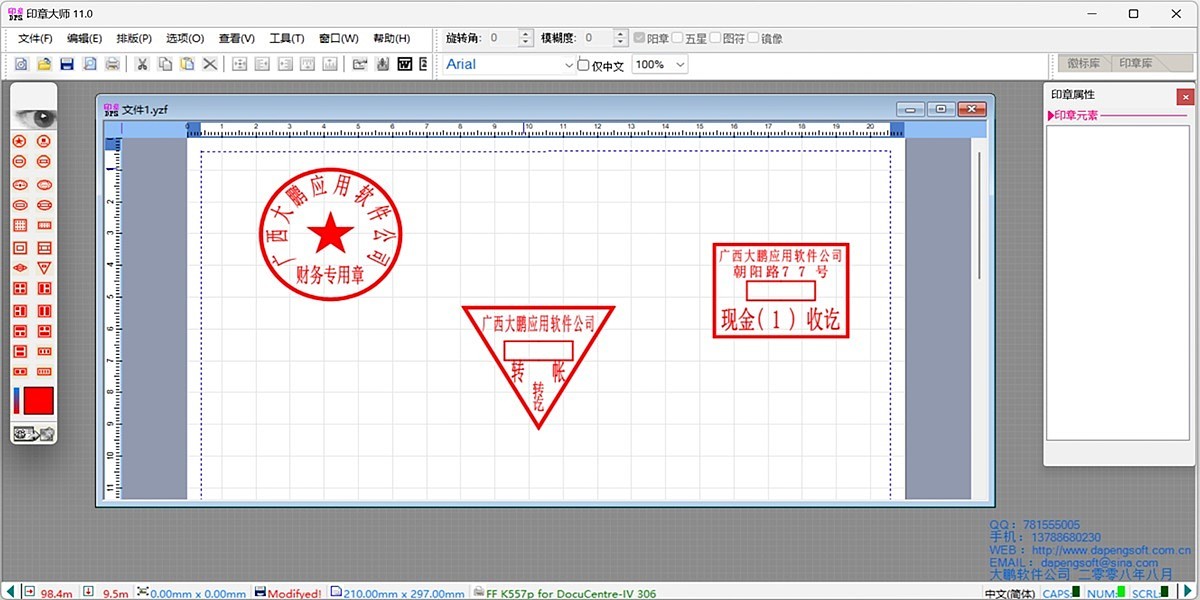Pick the inverted triangle seal template
The width and height of the screenshot is (1200, 600).
(44, 268)
